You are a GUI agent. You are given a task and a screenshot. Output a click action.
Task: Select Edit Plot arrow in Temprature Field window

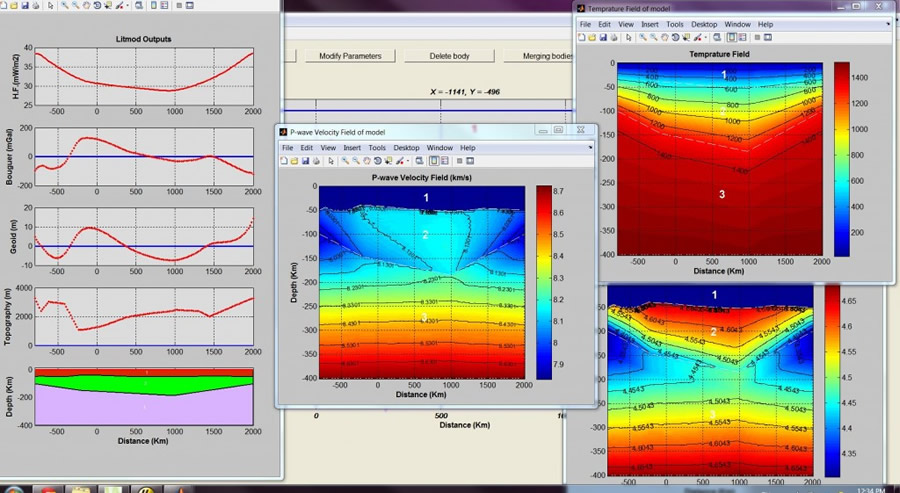[629, 37]
